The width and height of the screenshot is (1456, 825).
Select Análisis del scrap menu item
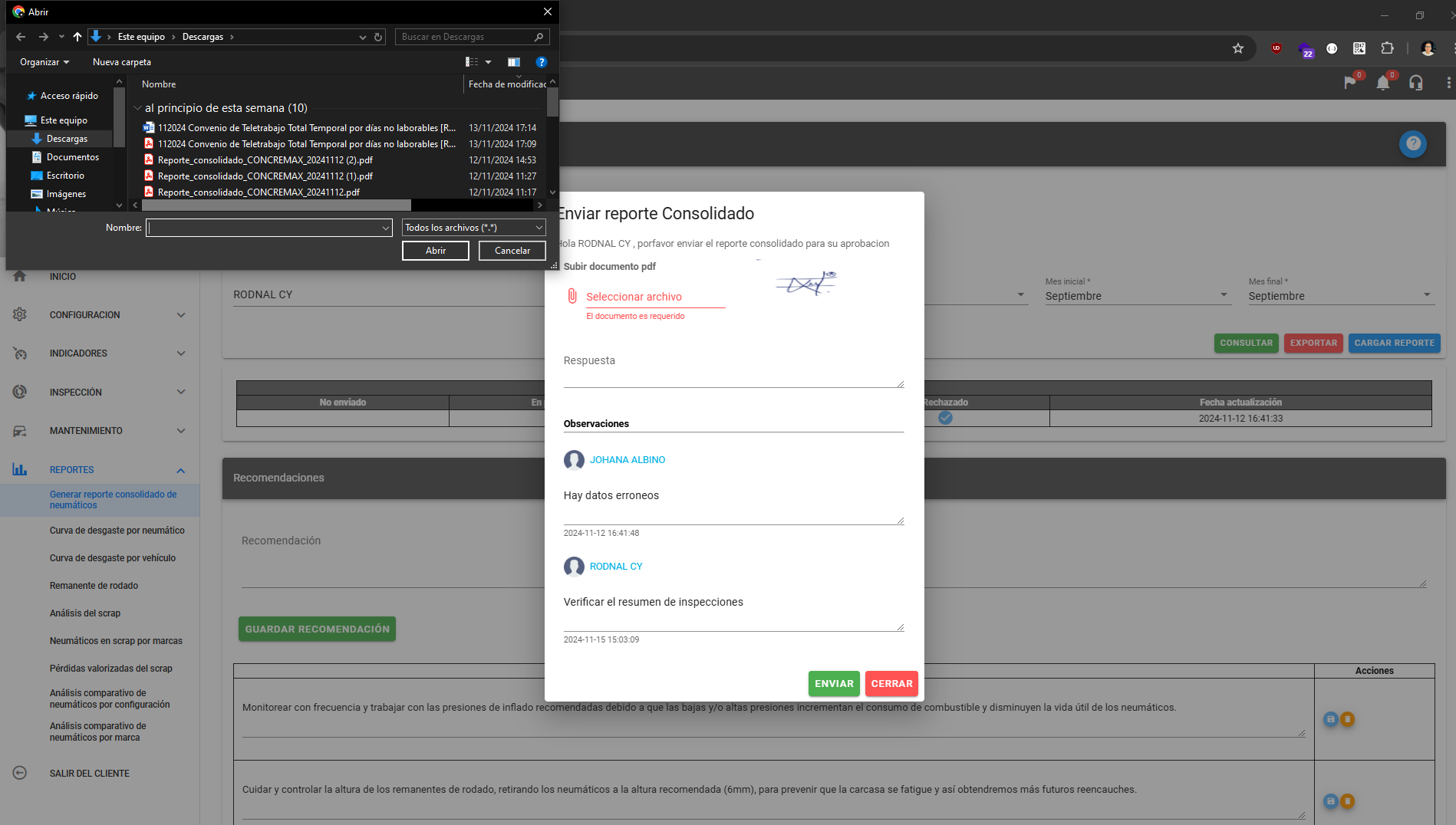click(x=85, y=613)
